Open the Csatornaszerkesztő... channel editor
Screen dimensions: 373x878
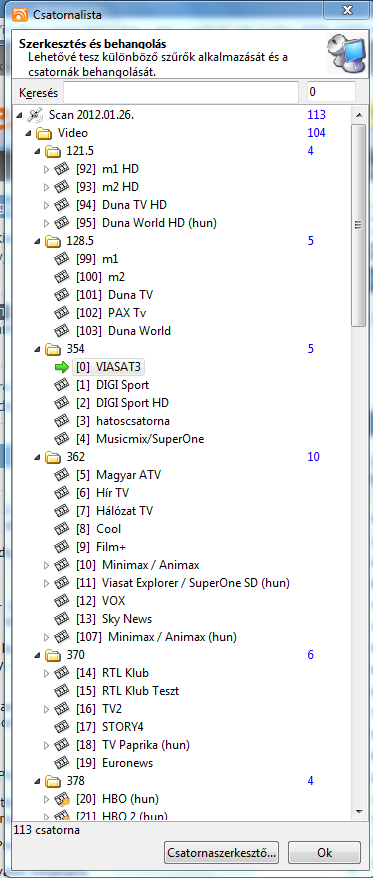(222, 853)
